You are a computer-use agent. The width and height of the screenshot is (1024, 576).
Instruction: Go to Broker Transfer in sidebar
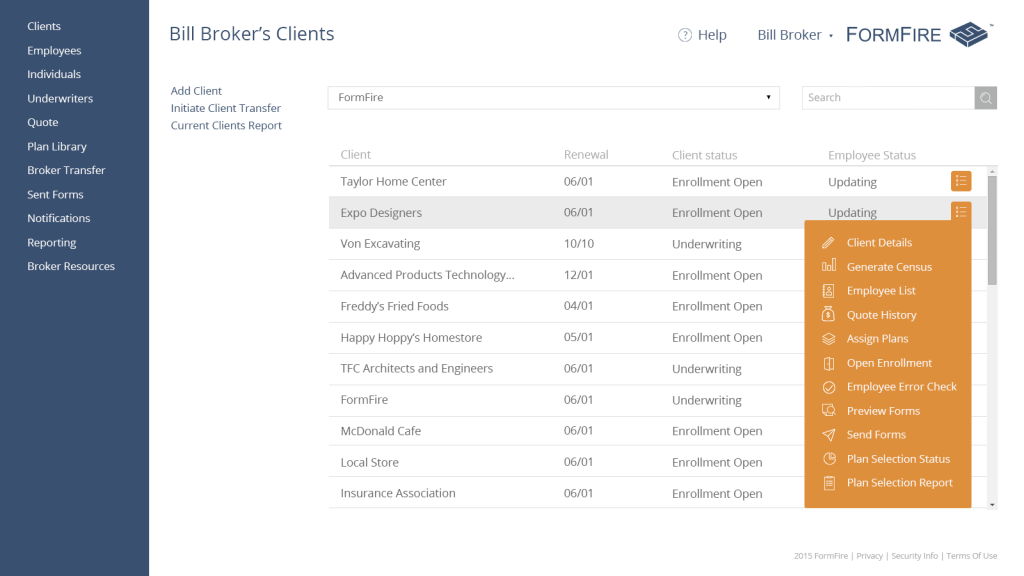(x=66, y=170)
